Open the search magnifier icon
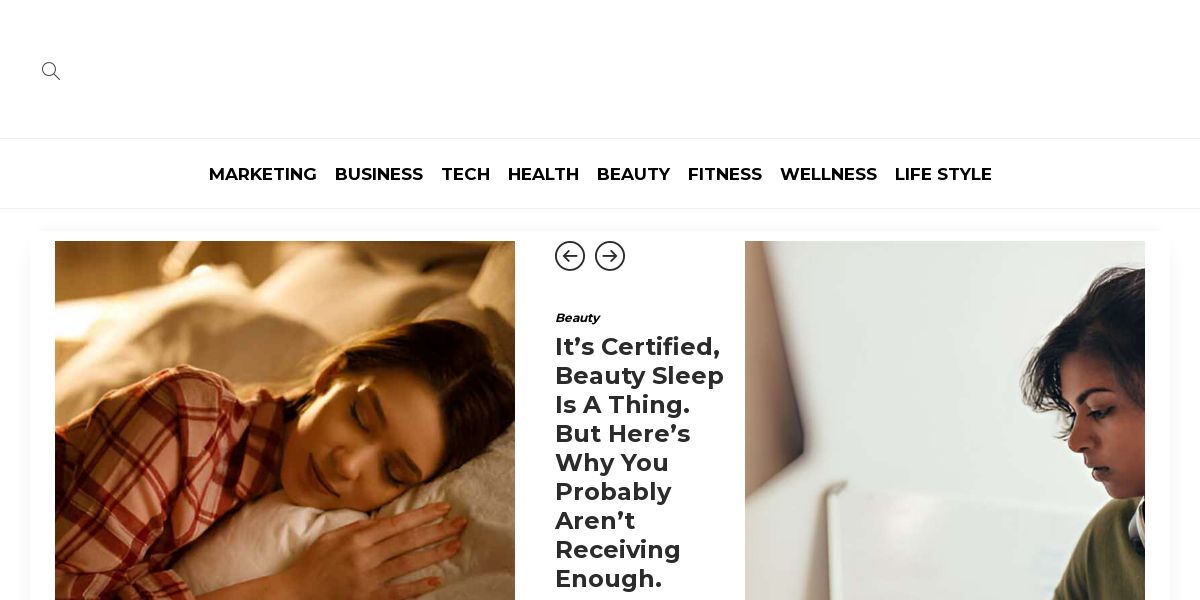 (51, 71)
